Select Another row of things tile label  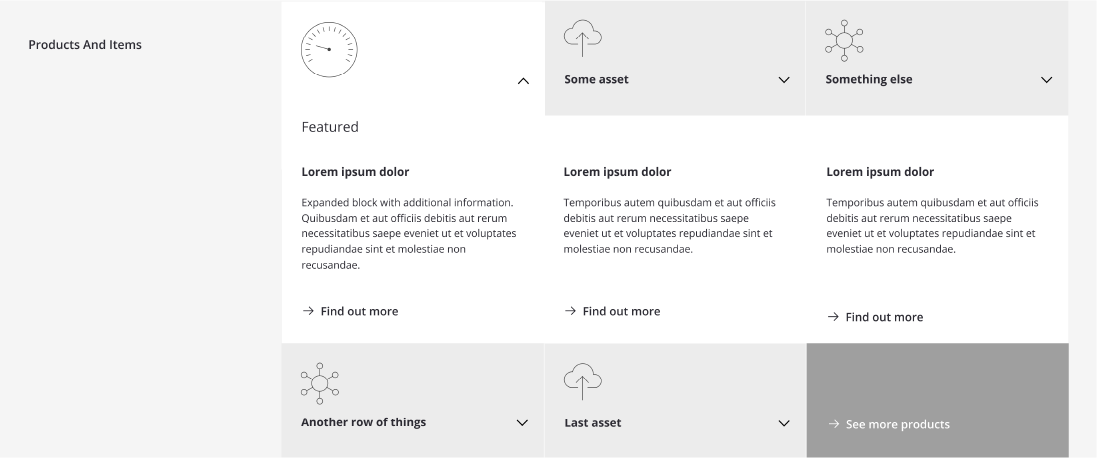(x=363, y=422)
